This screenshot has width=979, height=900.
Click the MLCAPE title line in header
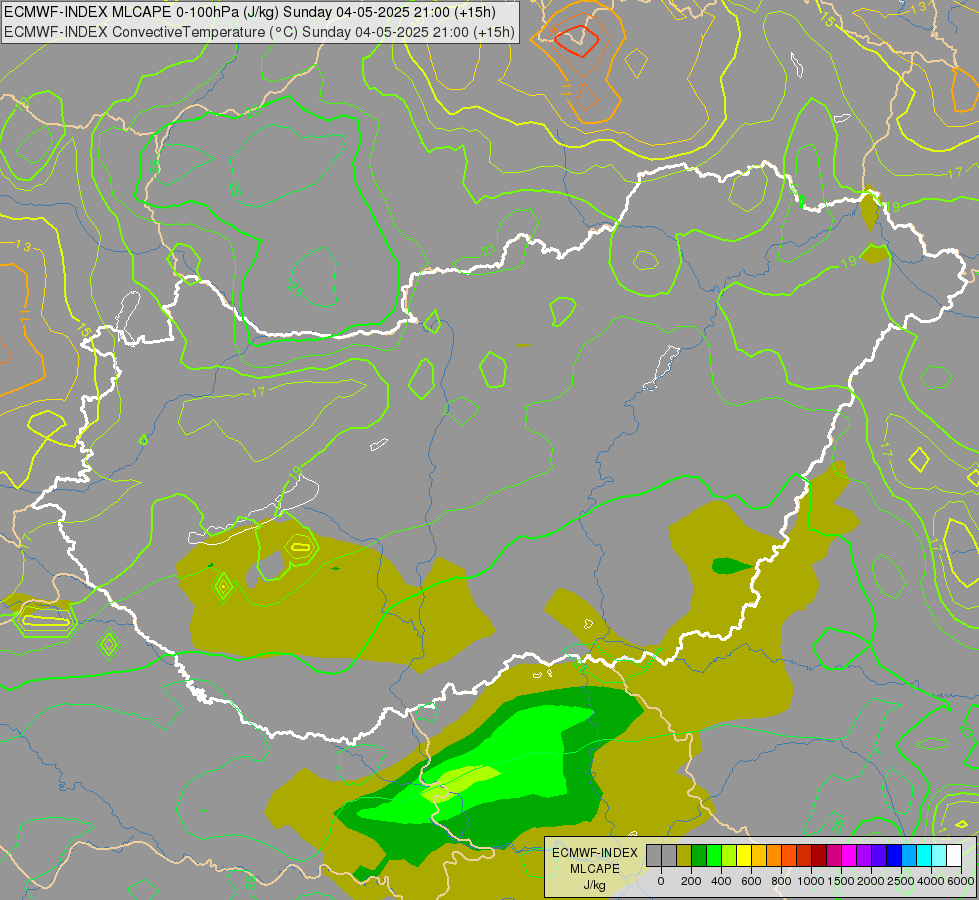pos(250,12)
